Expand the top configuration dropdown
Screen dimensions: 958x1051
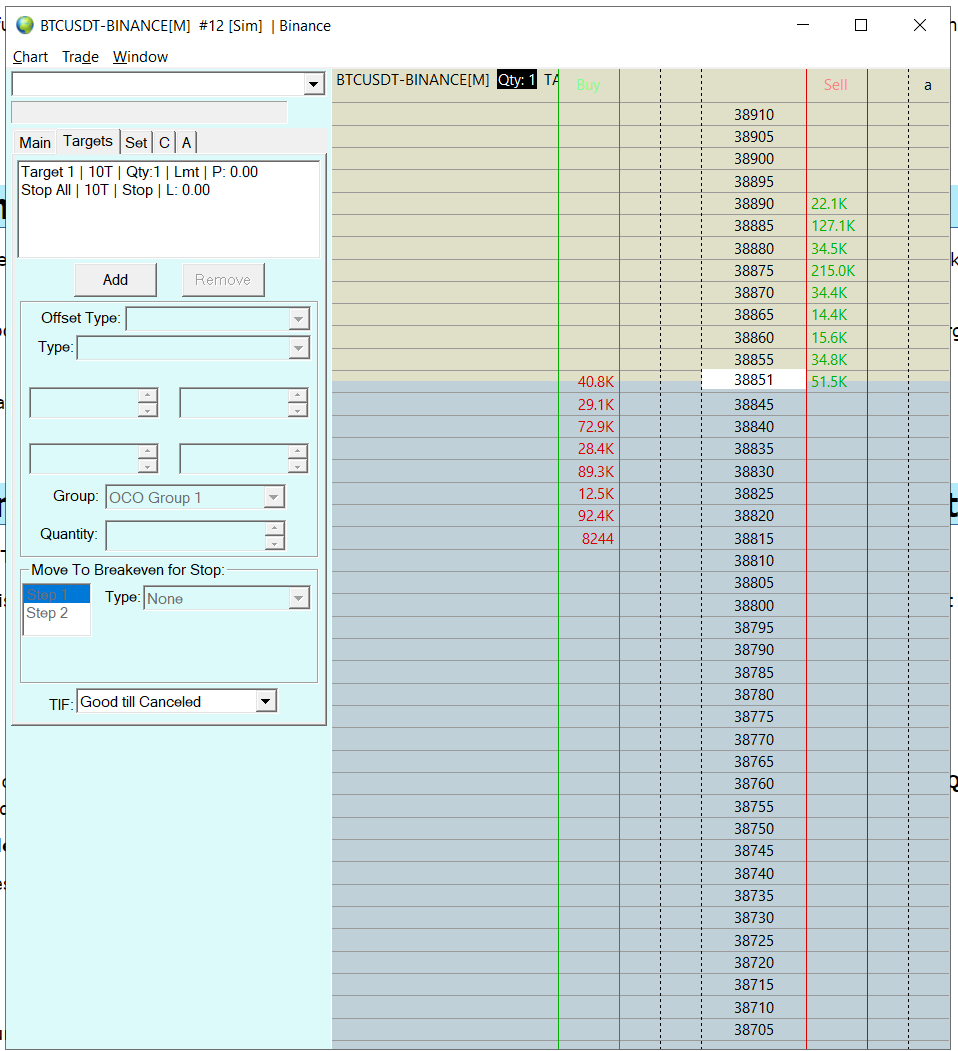pyautogui.click(x=312, y=84)
